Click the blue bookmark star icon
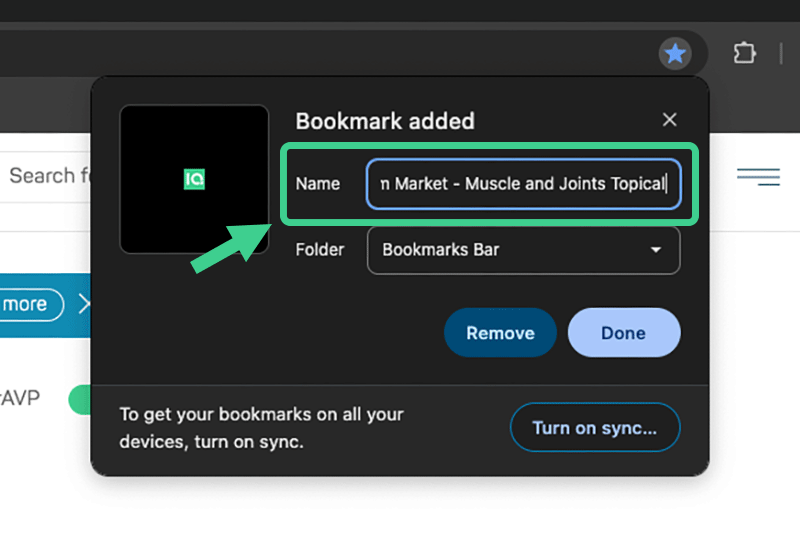The image size is (800, 548). coord(675,53)
